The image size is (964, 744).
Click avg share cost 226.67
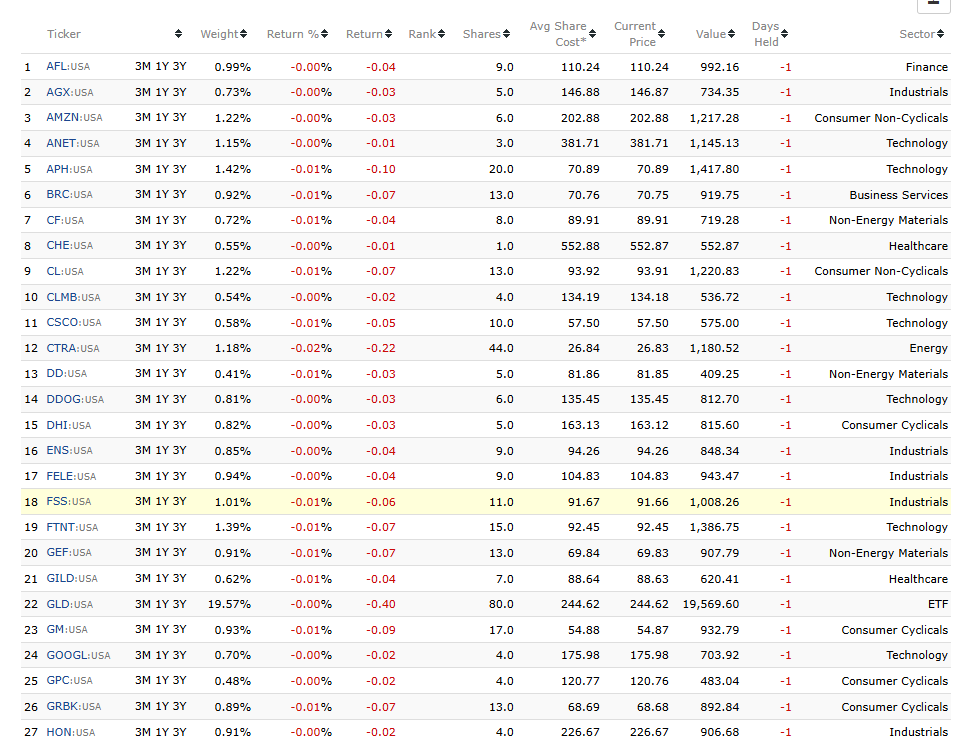pos(580,732)
